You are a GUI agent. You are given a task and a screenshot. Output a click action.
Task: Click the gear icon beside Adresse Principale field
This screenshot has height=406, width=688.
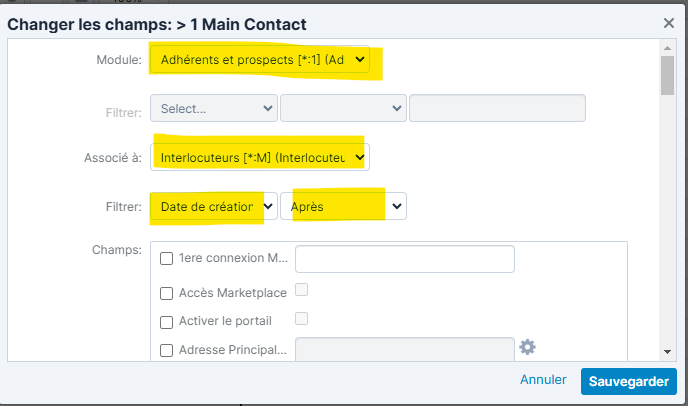point(528,347)
